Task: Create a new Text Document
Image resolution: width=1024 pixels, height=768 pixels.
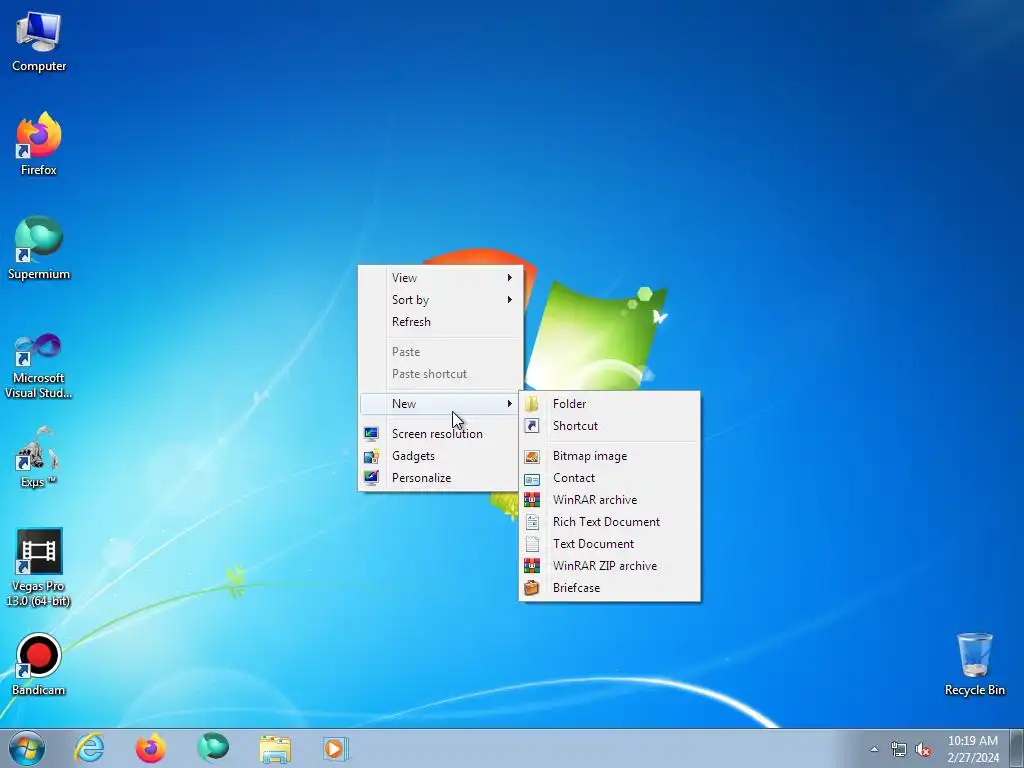Action: pos(609,544)
